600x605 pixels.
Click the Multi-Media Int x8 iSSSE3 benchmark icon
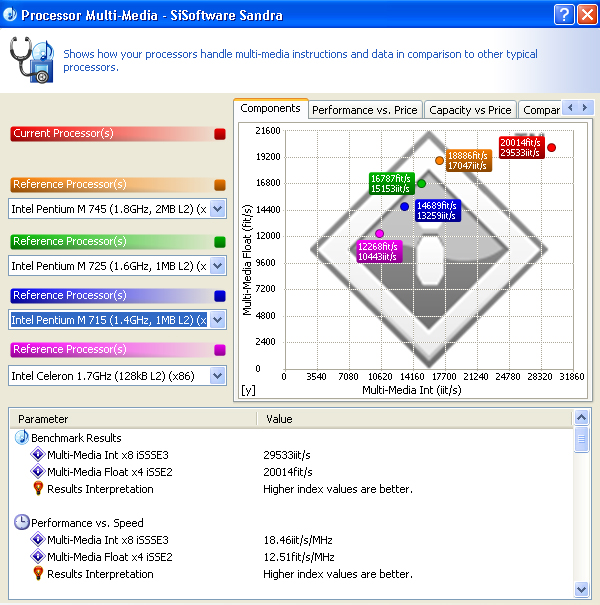pos(38,455)
